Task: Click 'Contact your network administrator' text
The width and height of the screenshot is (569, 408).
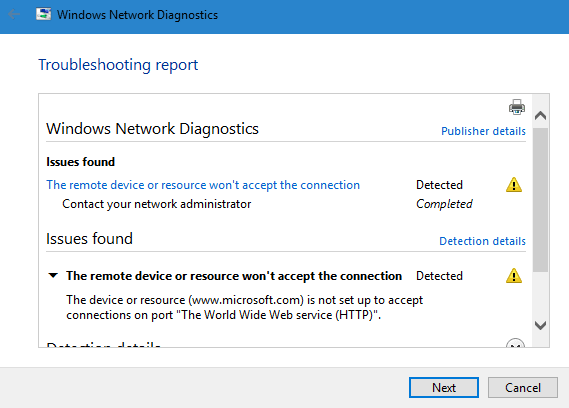Action: [157, 204]
